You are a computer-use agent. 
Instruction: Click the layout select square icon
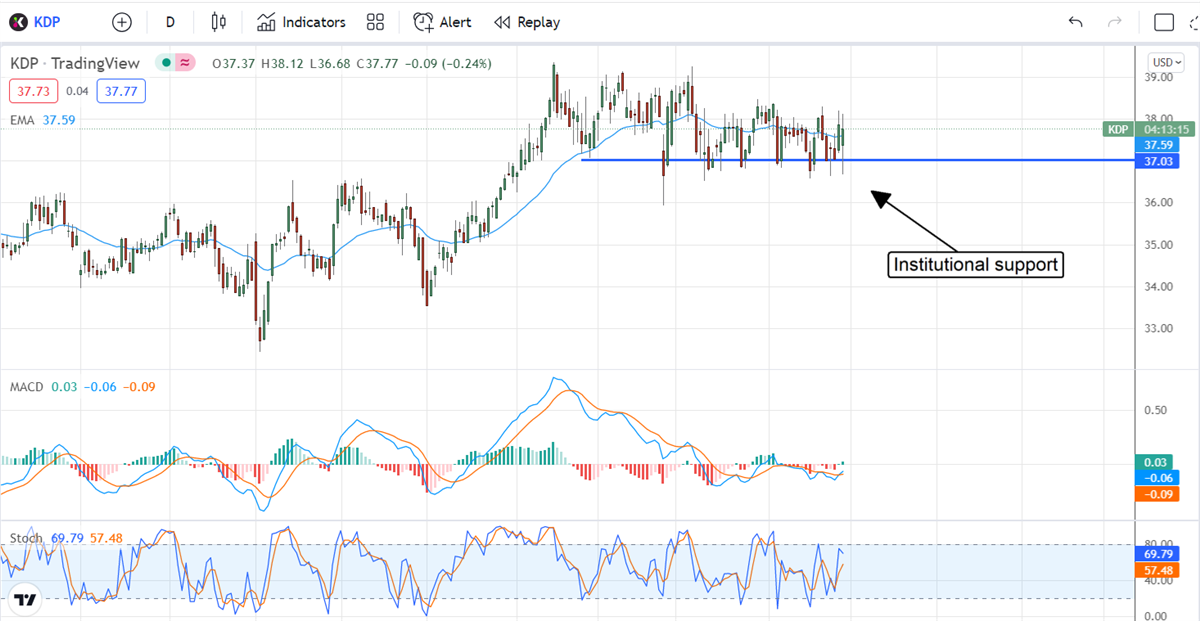[x=1164, y=22]
